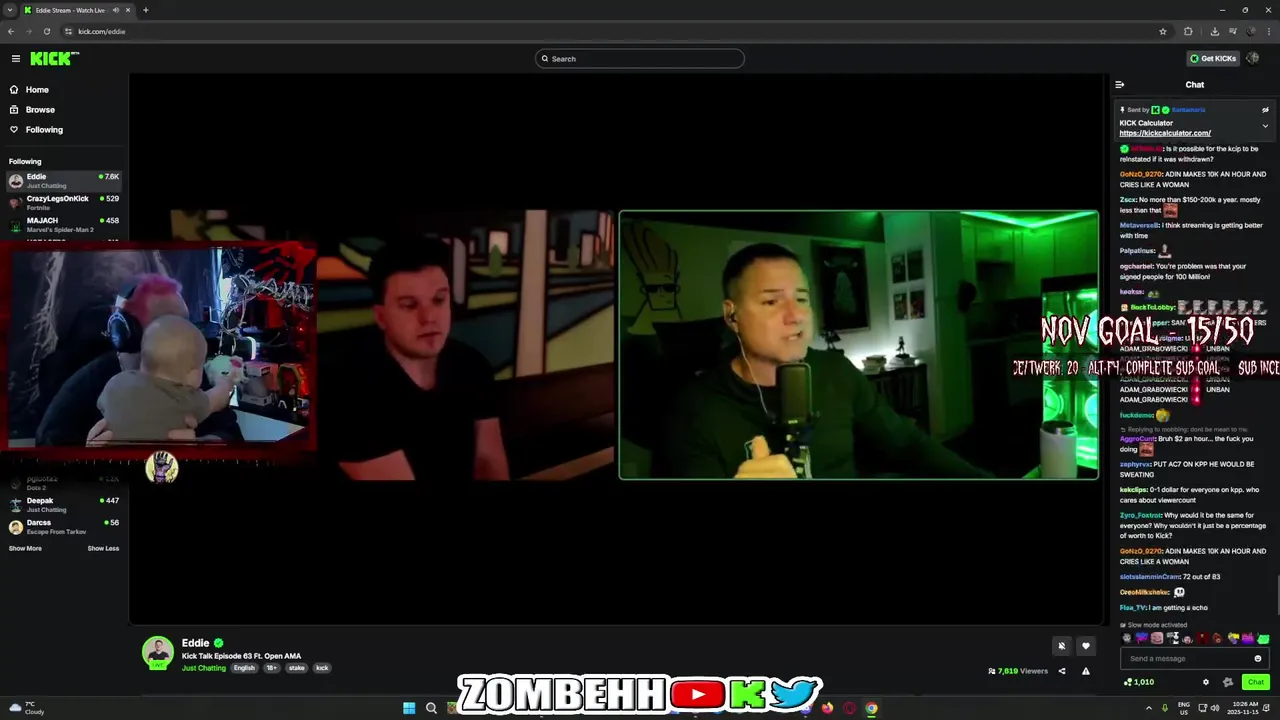Collapse the chat panel
The width and height of the screenshot is (1280, 720).
click(1120, 85)
